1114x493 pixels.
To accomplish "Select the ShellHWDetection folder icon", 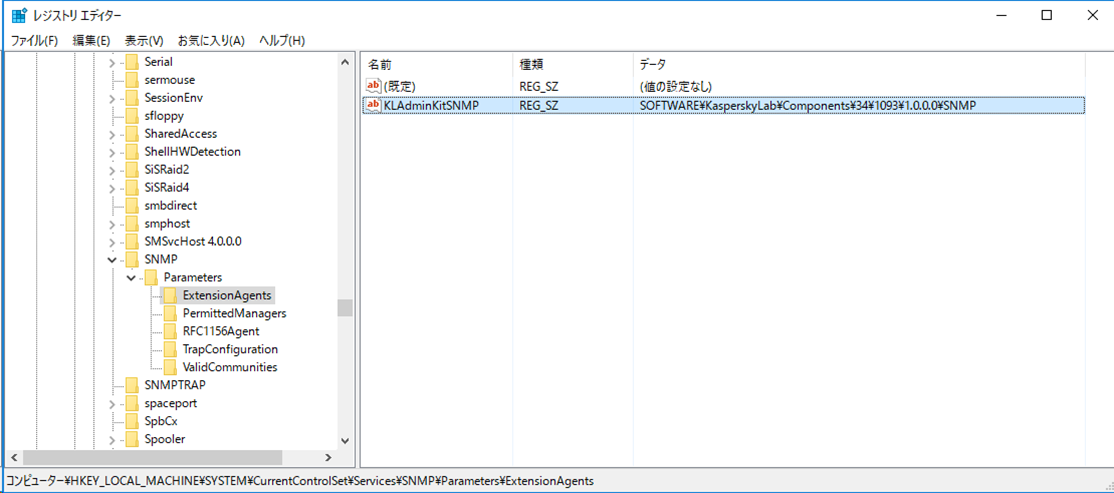I will click(x=131, y=151).
